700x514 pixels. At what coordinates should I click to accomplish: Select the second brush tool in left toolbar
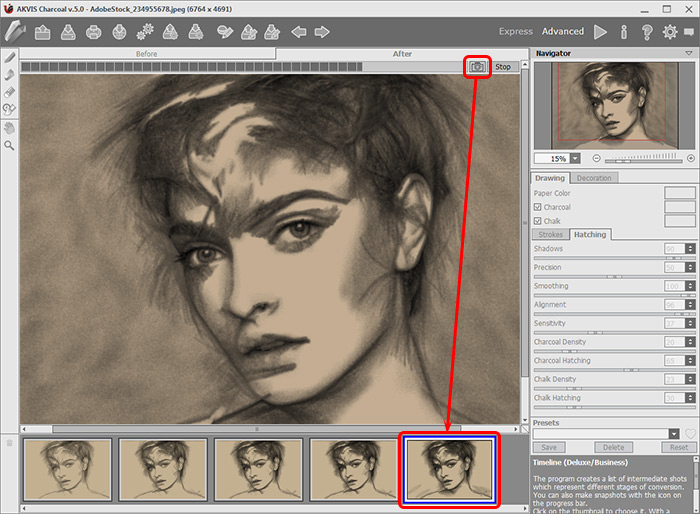pos(9,75)
